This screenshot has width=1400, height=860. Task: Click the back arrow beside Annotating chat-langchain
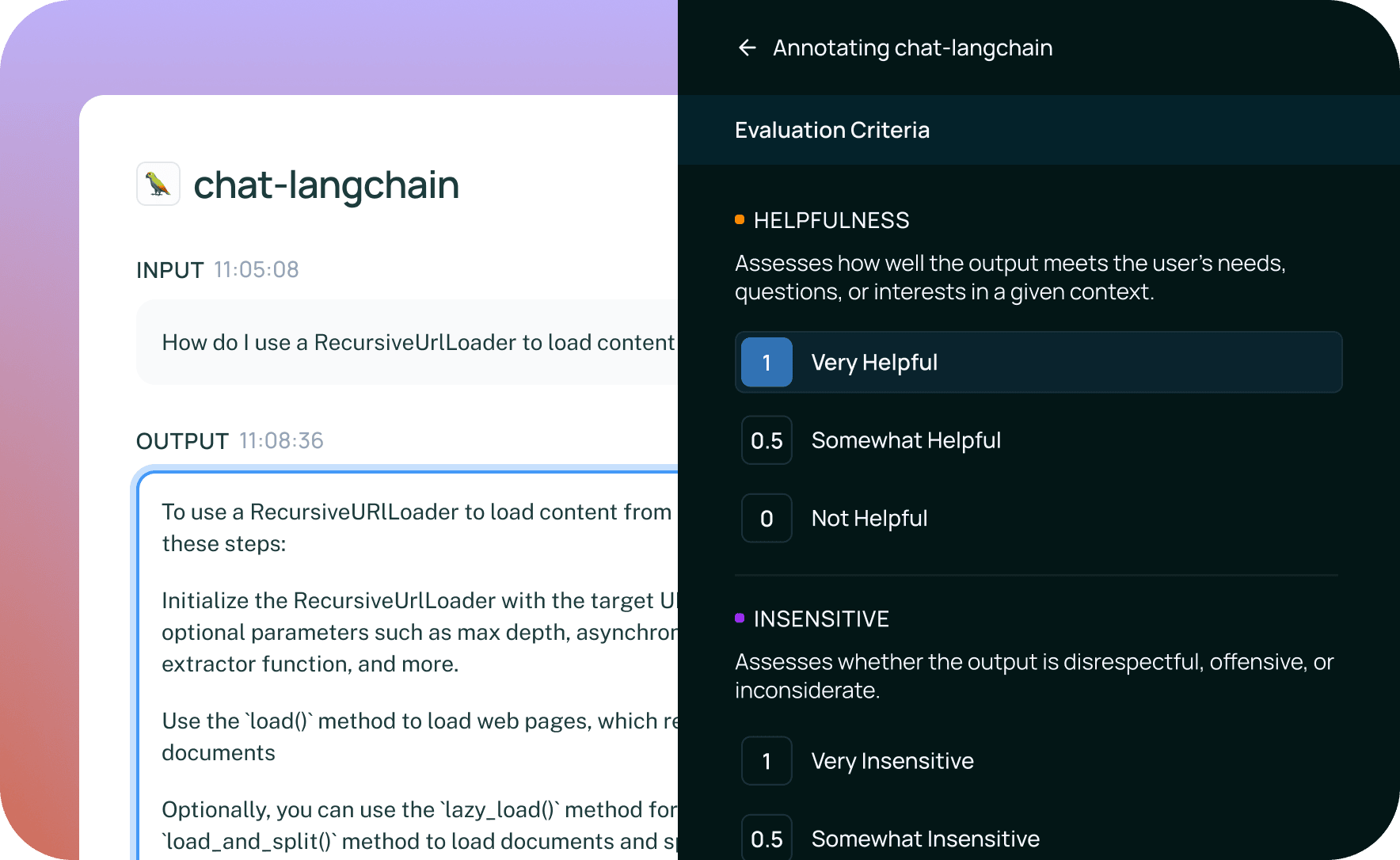[747, 48]
